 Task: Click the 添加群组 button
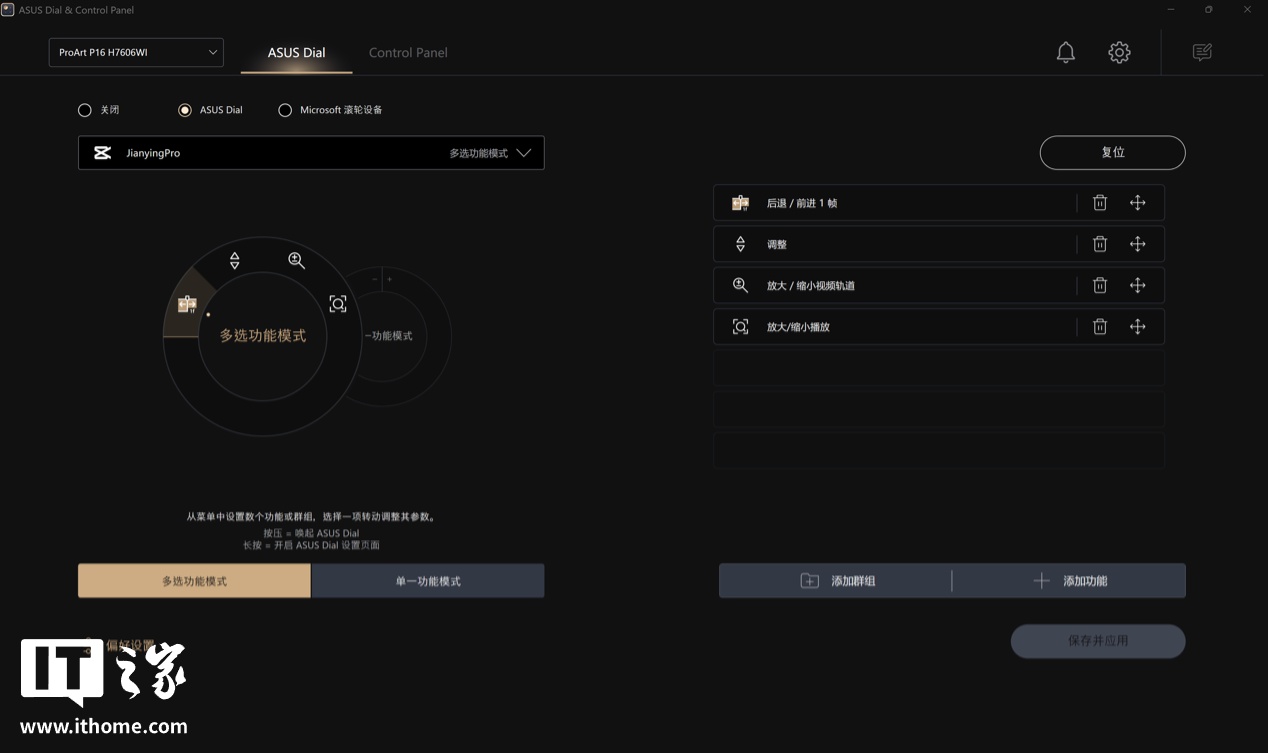tap(836, 581)
